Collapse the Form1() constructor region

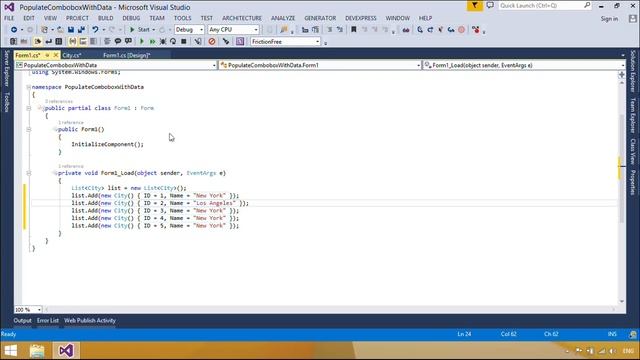pyautogui.click(x=29, y=129)
